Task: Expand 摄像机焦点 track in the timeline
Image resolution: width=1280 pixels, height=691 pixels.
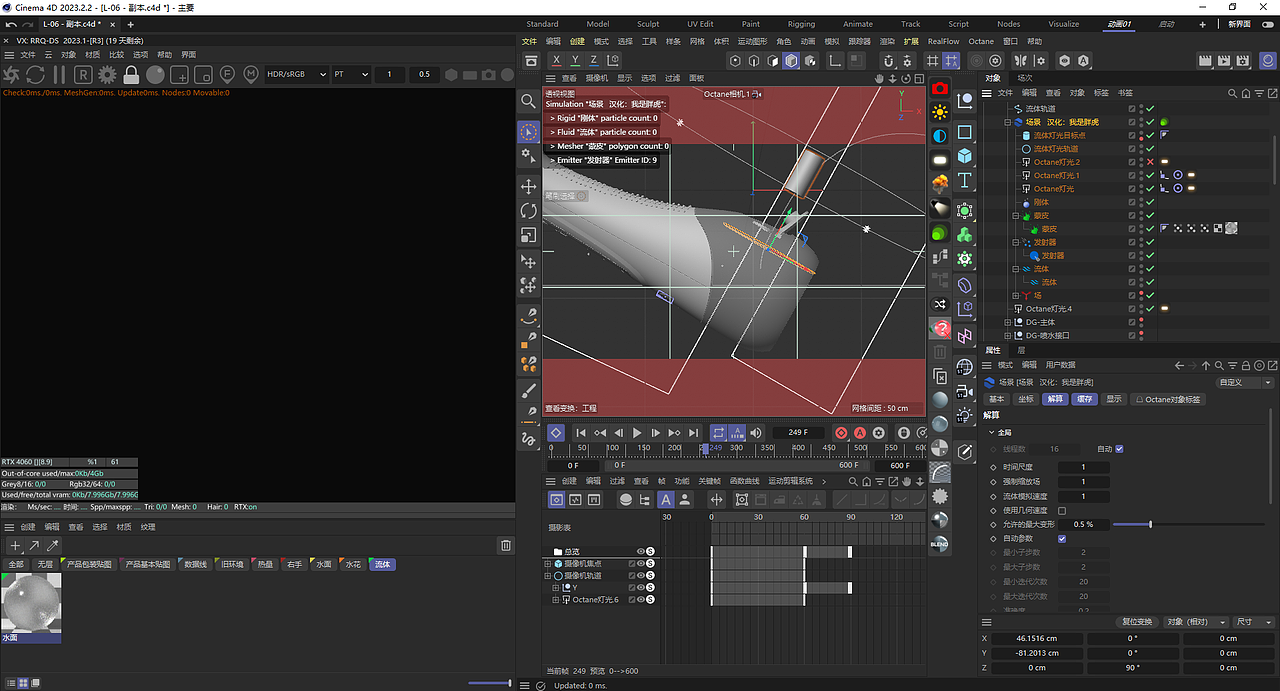Action: pyautogui.click(x=548, y=564)
